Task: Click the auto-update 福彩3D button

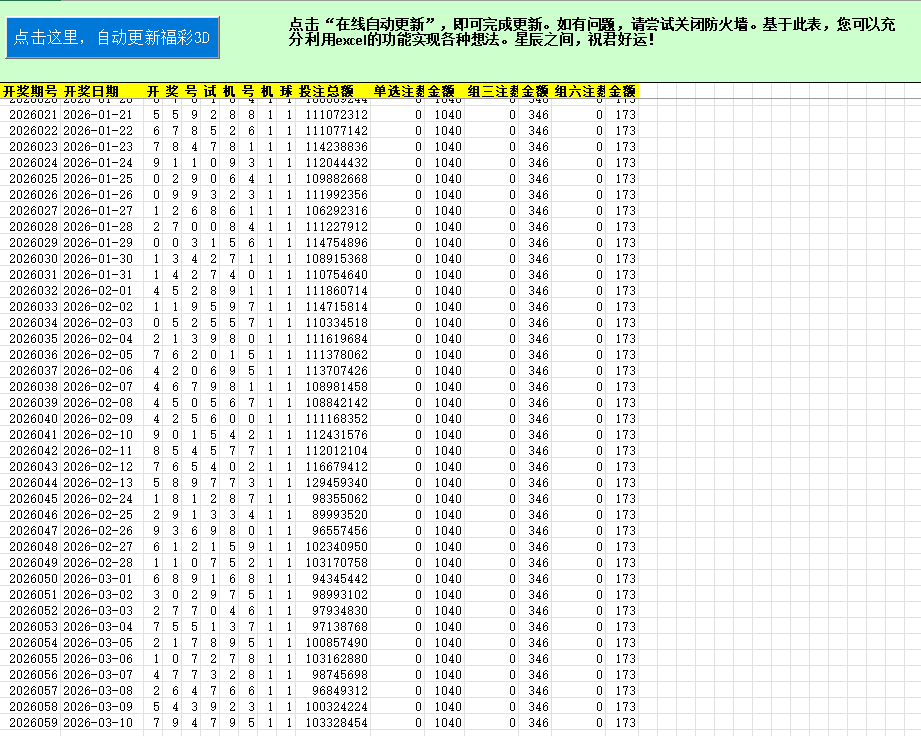Action: tap(112, 38)
